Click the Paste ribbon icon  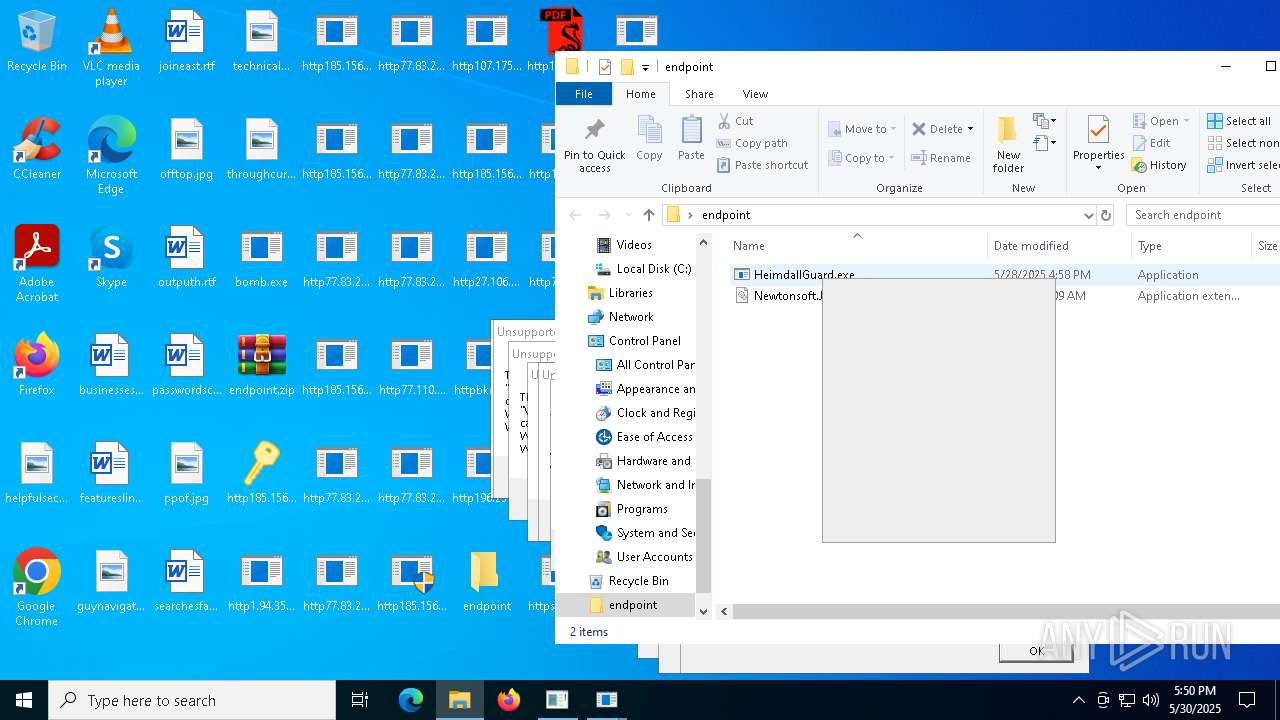[x=691, y=138]
